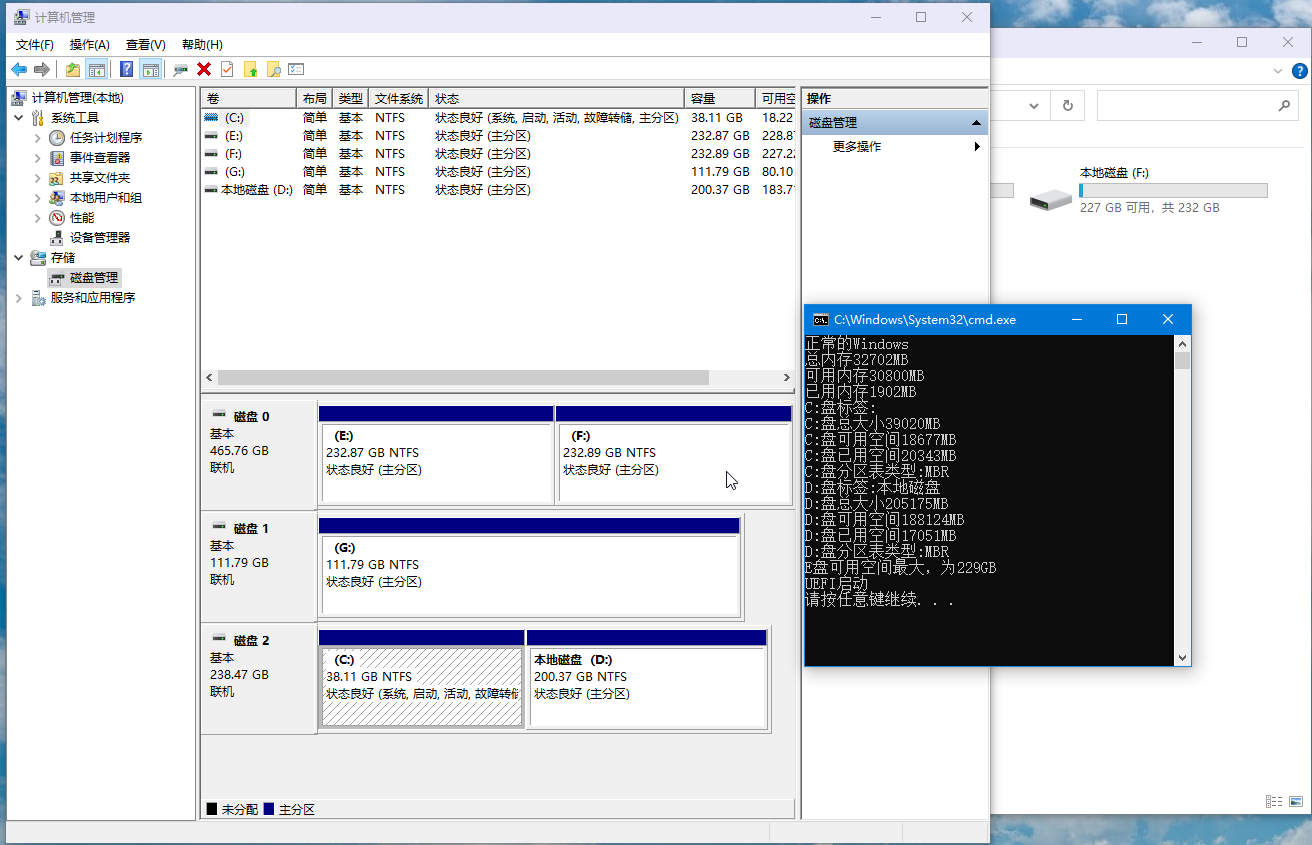Click the 容量 column header
Image resolution: width=1312 pixels, height=845 pixels.
[719, 99]
